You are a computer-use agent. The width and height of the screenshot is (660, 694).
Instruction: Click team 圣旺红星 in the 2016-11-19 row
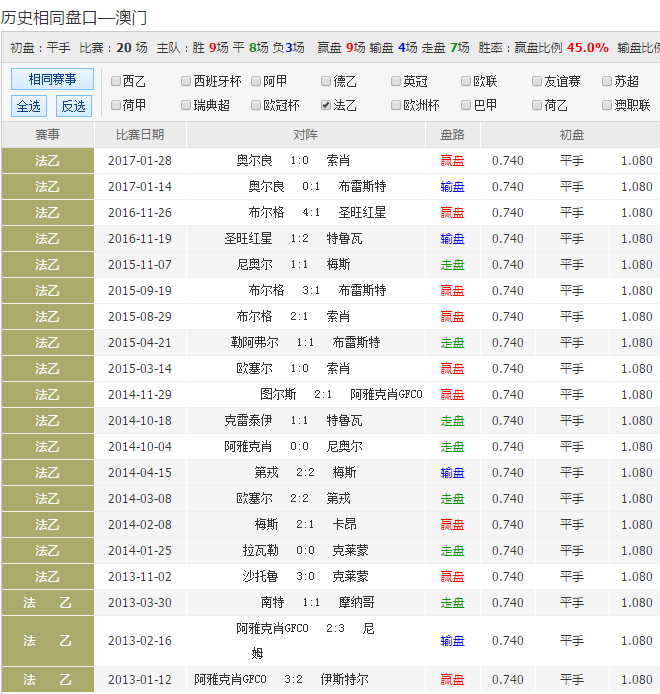[x=248, y=239]
